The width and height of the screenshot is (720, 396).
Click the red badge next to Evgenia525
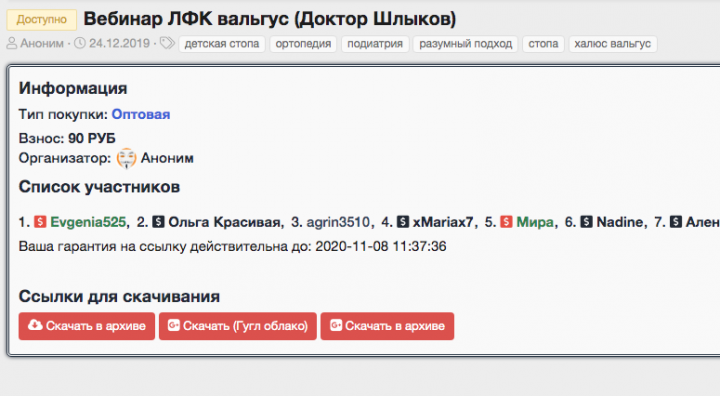pyautogui.click(x=40, y=222)
